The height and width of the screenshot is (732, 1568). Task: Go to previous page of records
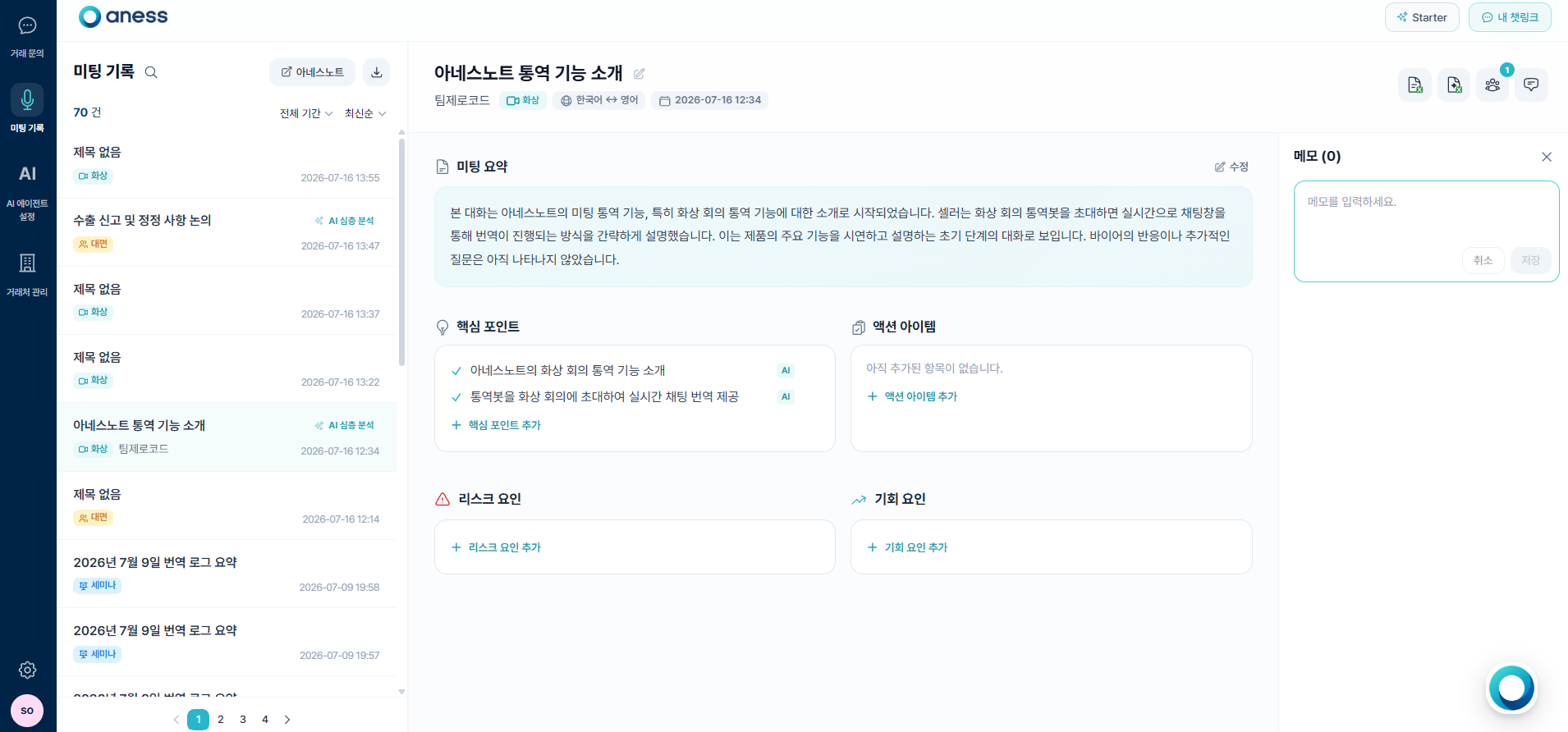click(x=176, y=720)
